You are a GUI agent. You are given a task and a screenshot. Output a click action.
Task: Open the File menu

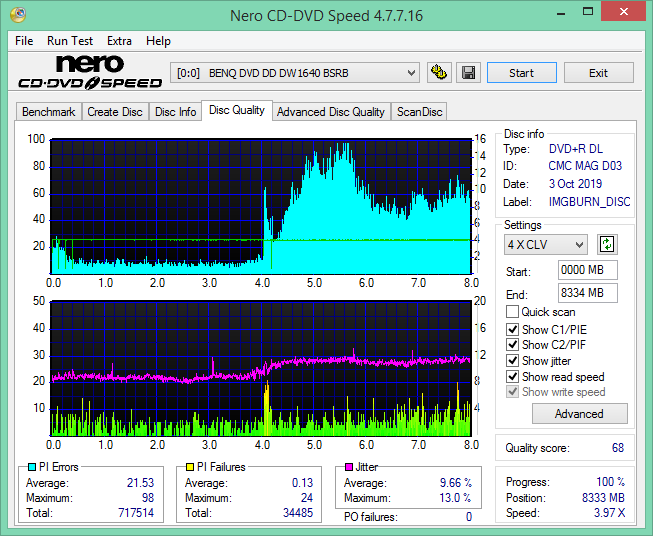pos(24,41)
